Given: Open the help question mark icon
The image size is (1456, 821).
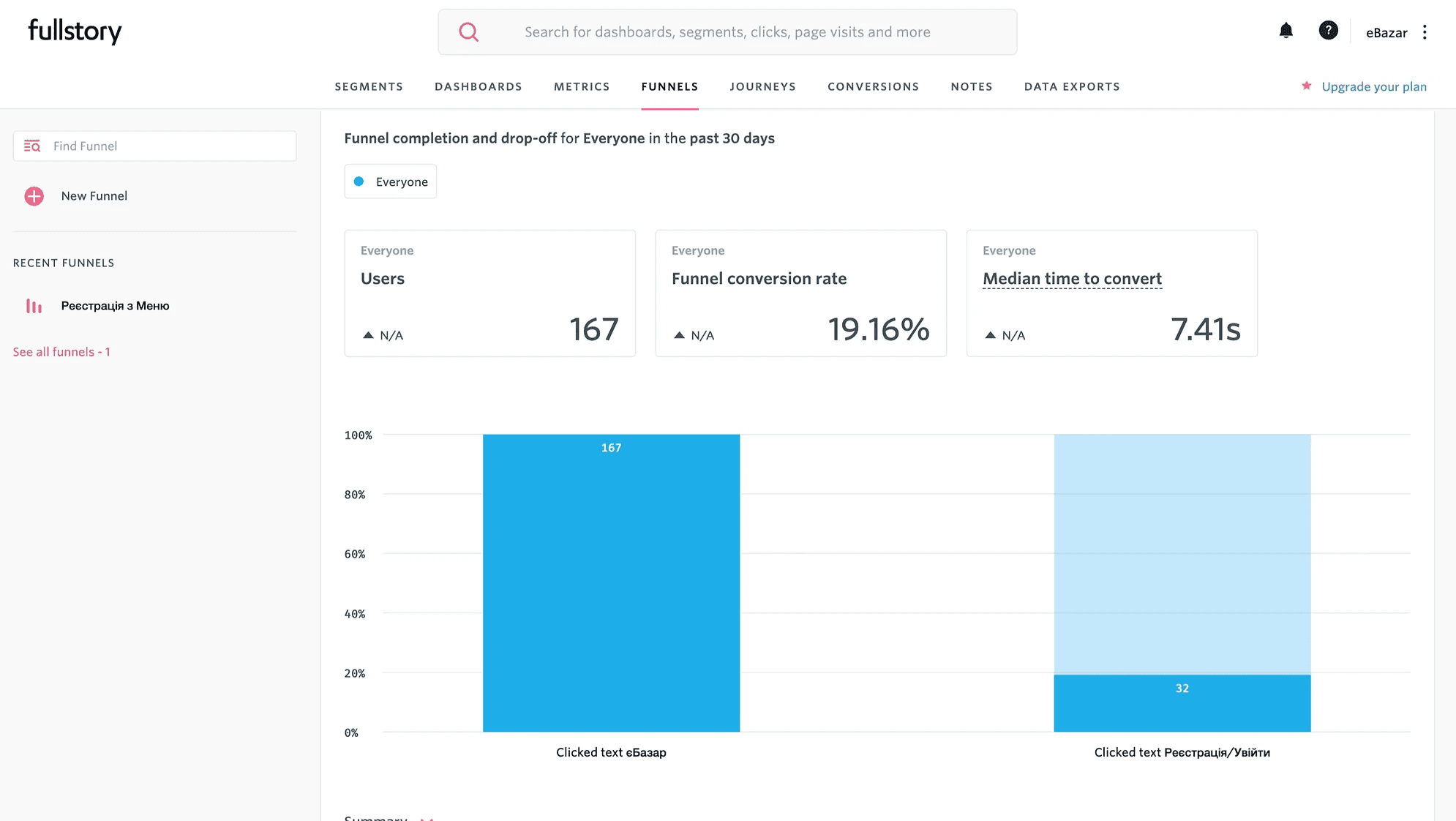Looking at the screenshot, I should (1328, 31).
